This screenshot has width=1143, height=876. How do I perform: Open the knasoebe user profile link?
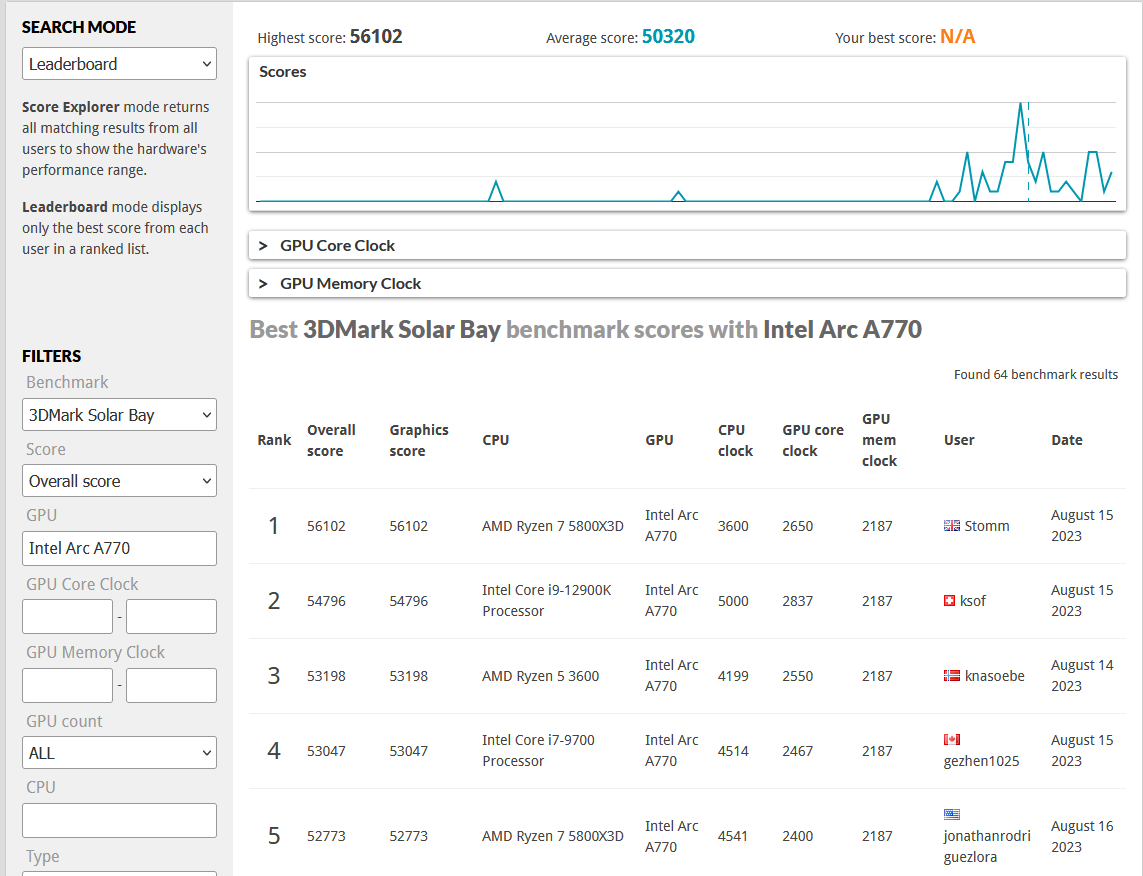(x=994, y=676)
